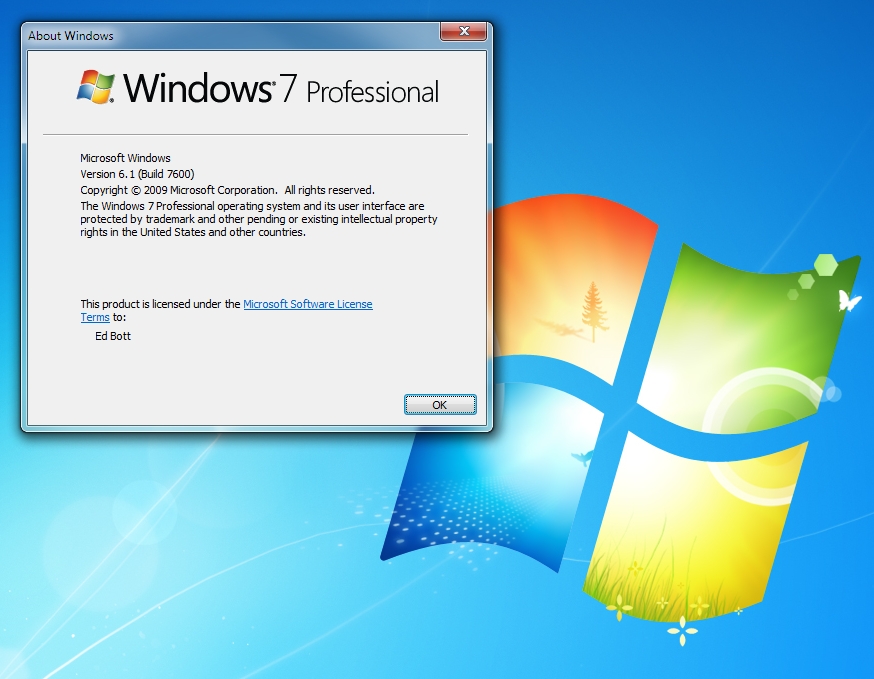Click the Windows flag logo in dialog
Viewport: 874px width, 679px height.
point(95,87)
